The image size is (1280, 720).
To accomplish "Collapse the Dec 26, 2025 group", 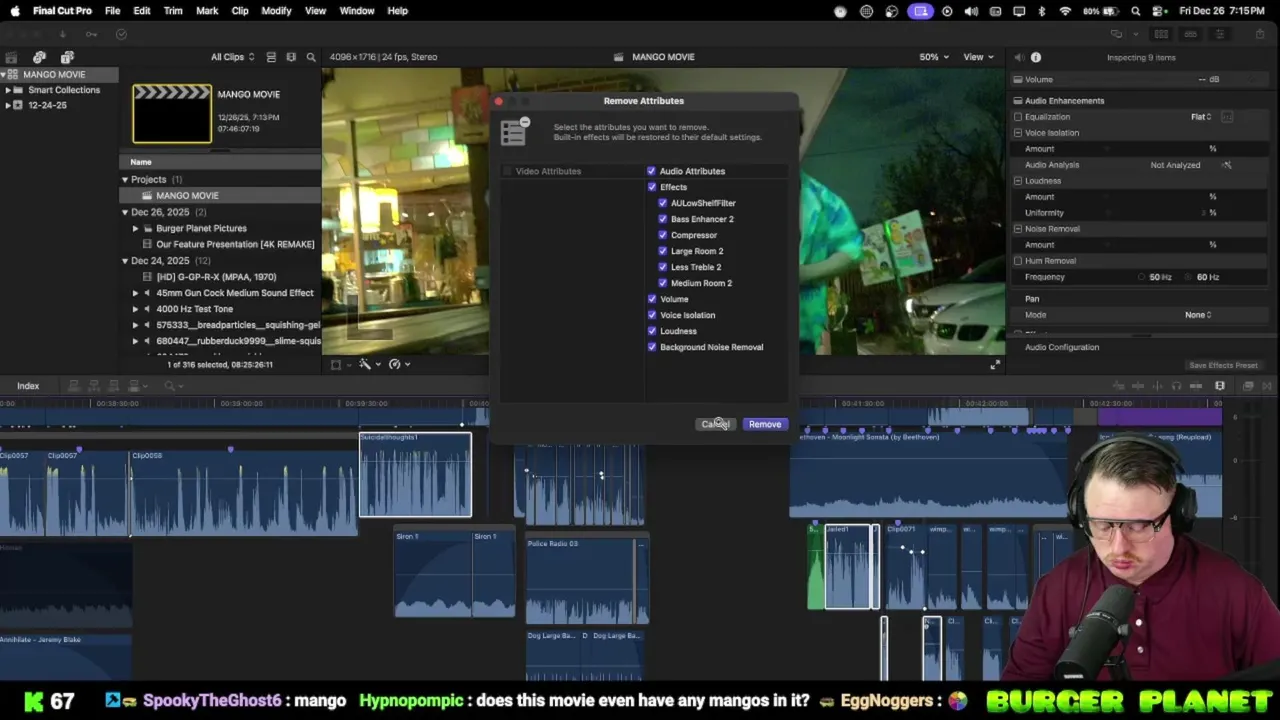I will [x=125, y=212].
